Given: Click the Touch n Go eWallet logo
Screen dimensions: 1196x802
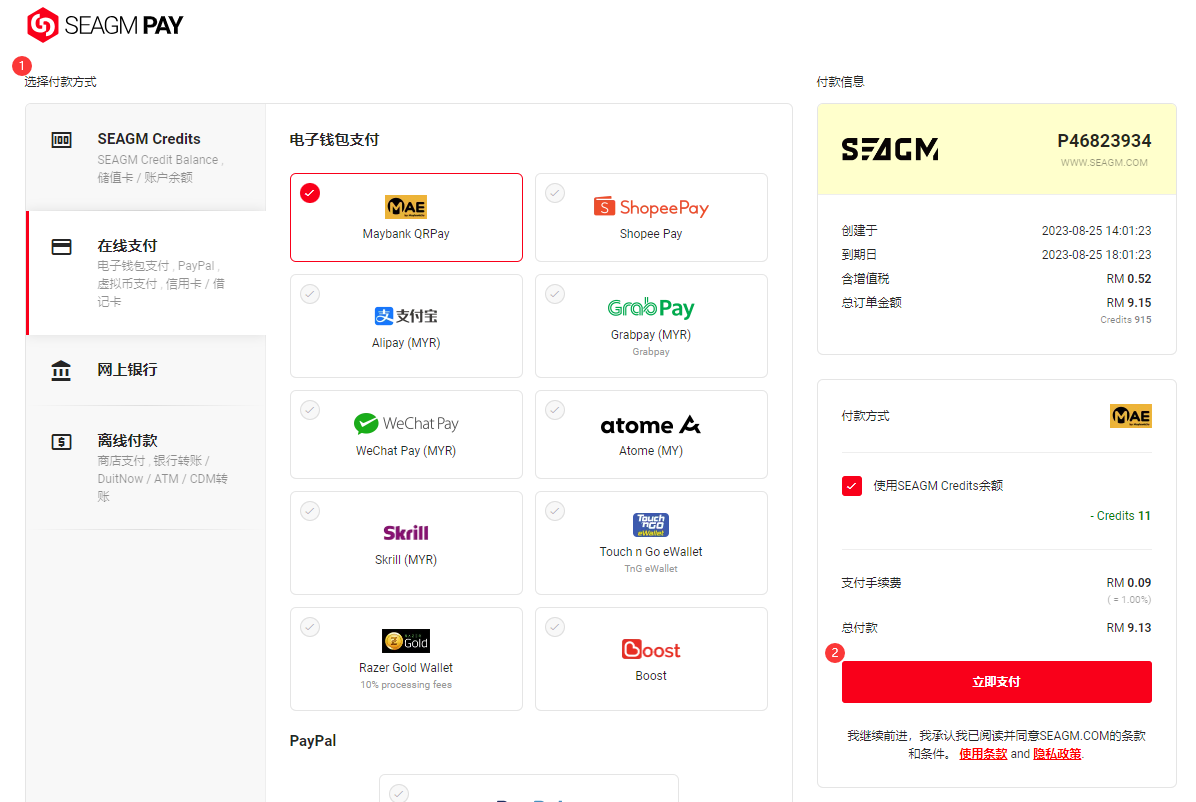Looking at the screenshot, I should (651, 525).
